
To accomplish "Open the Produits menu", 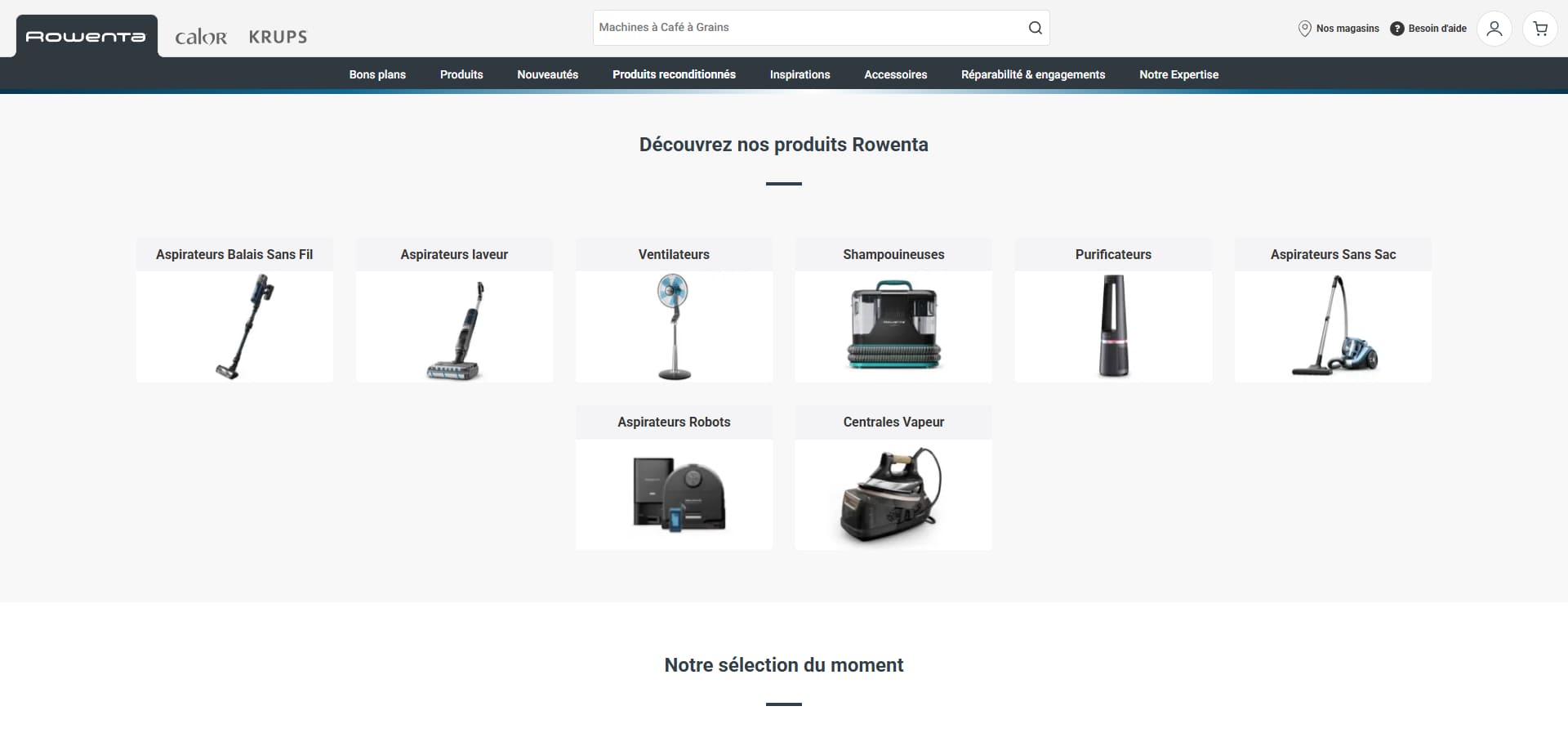I will point(461,74).
